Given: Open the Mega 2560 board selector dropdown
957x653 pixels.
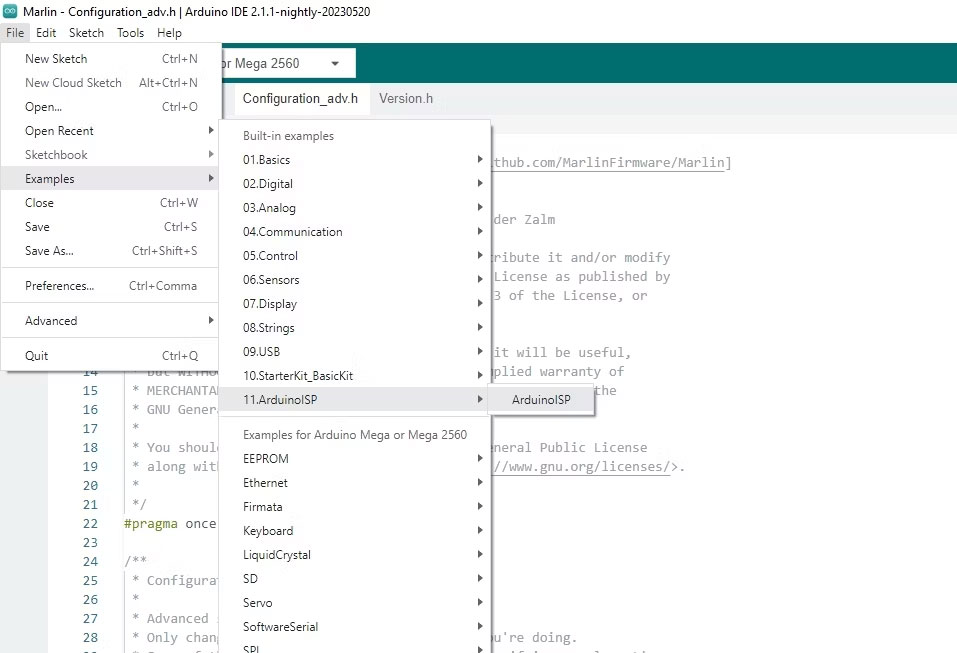Looking at the screenshot, I should 288,63.
